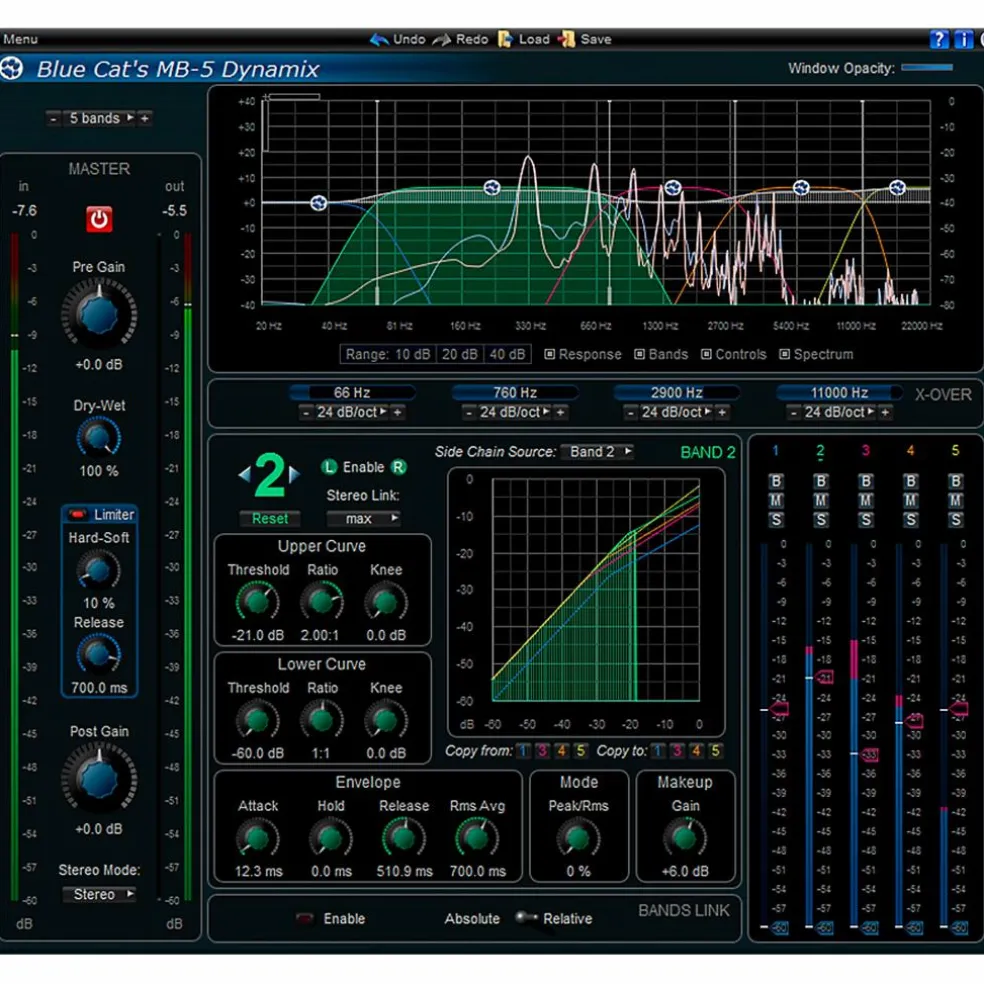Screen dimensions: 984x984
Task: Mute band 1 with M button
Action: coord(776,501)
